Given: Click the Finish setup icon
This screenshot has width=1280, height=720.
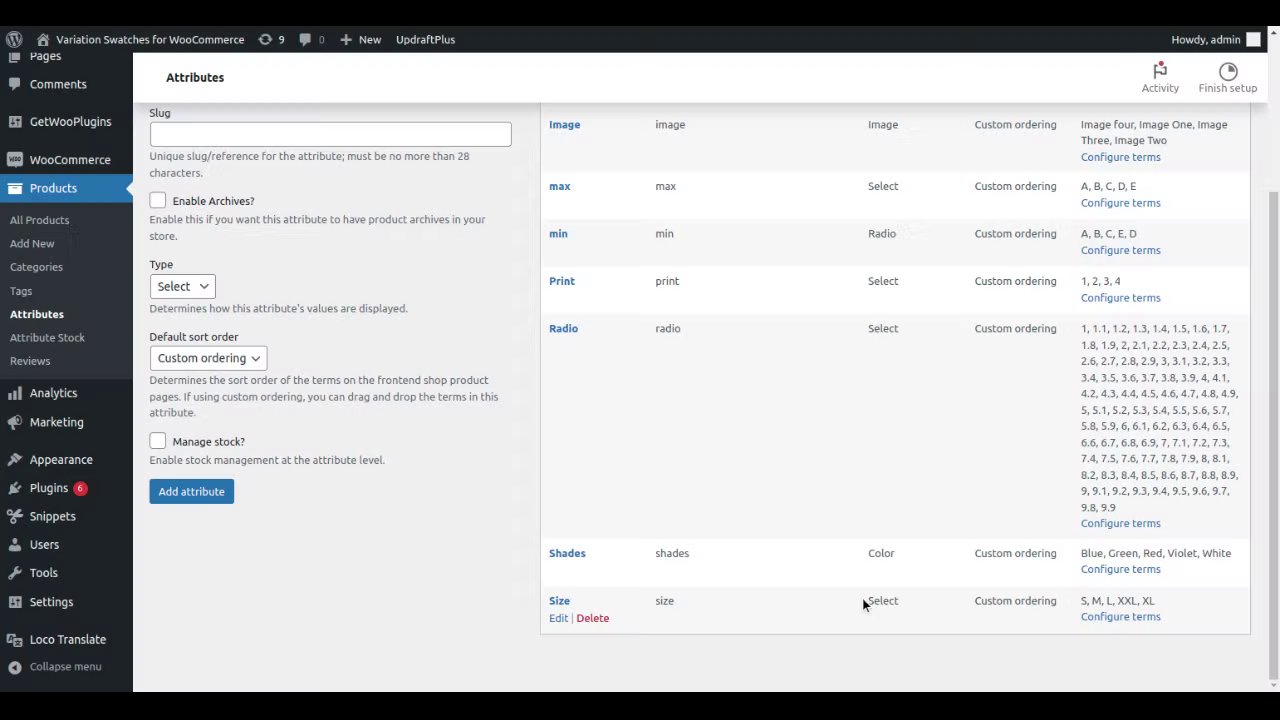Looking at the screenshot, I should click(x=1228, y=72).
